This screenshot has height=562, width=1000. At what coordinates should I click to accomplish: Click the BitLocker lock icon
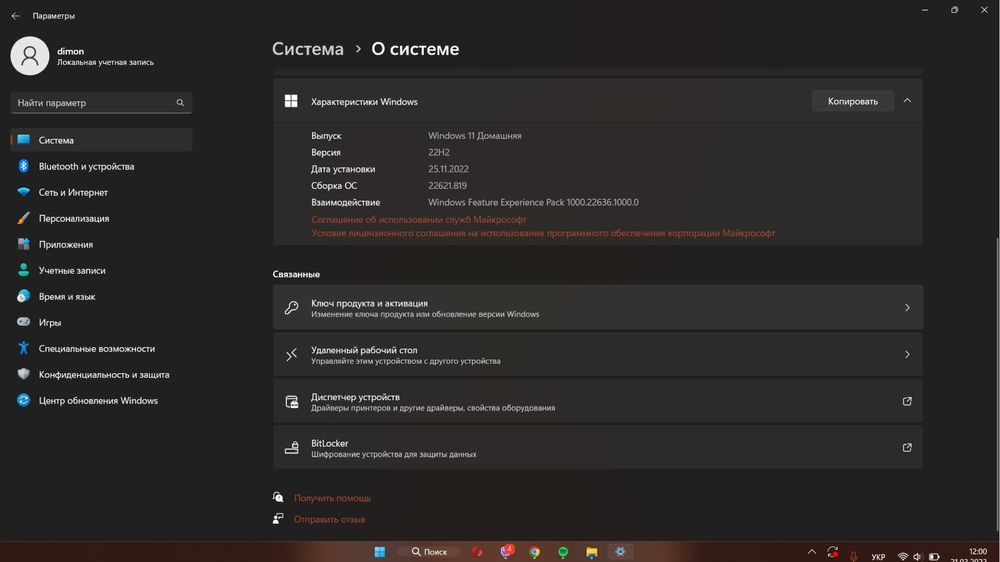pos(291,448)
